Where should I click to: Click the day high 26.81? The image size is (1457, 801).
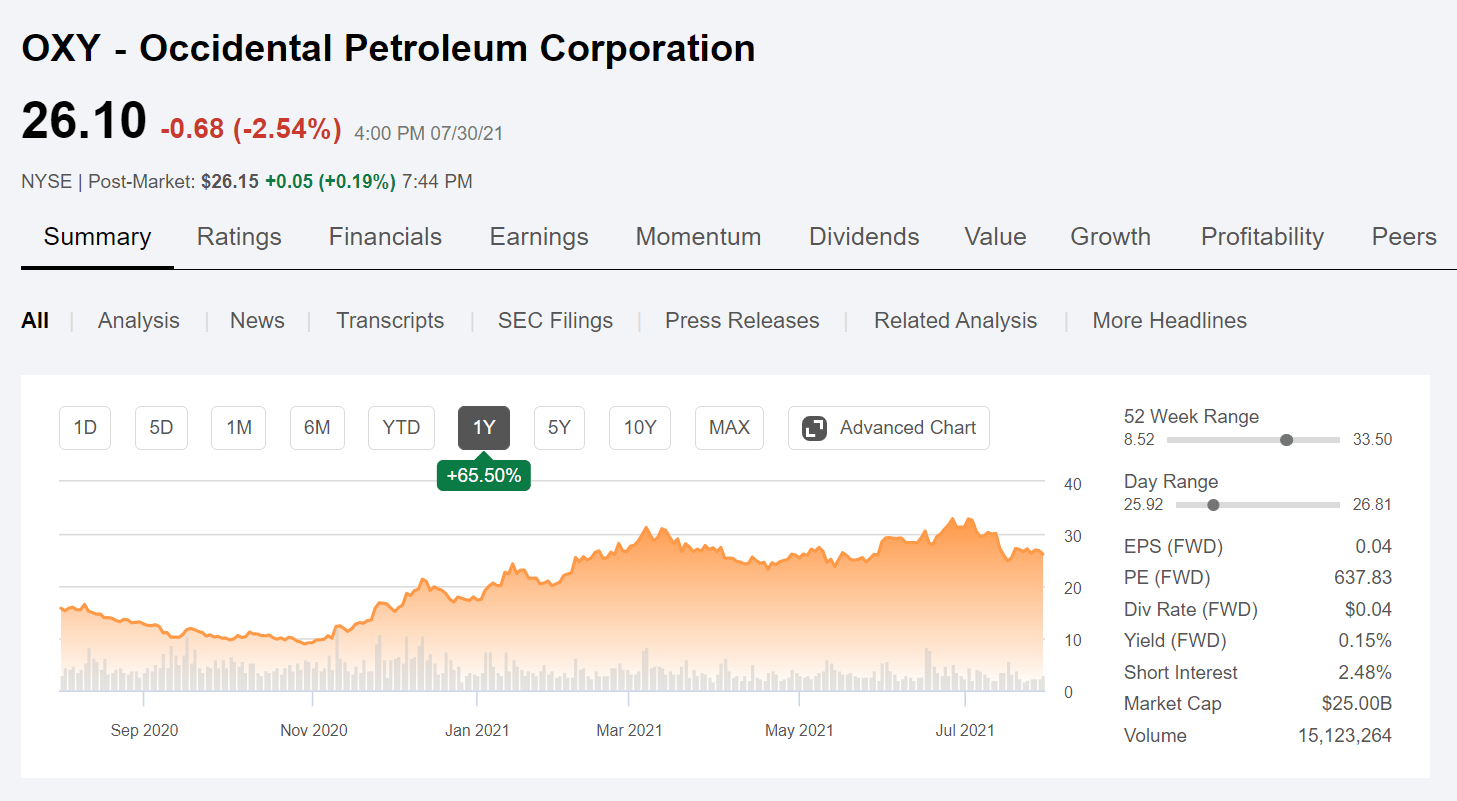(1372, 505)
